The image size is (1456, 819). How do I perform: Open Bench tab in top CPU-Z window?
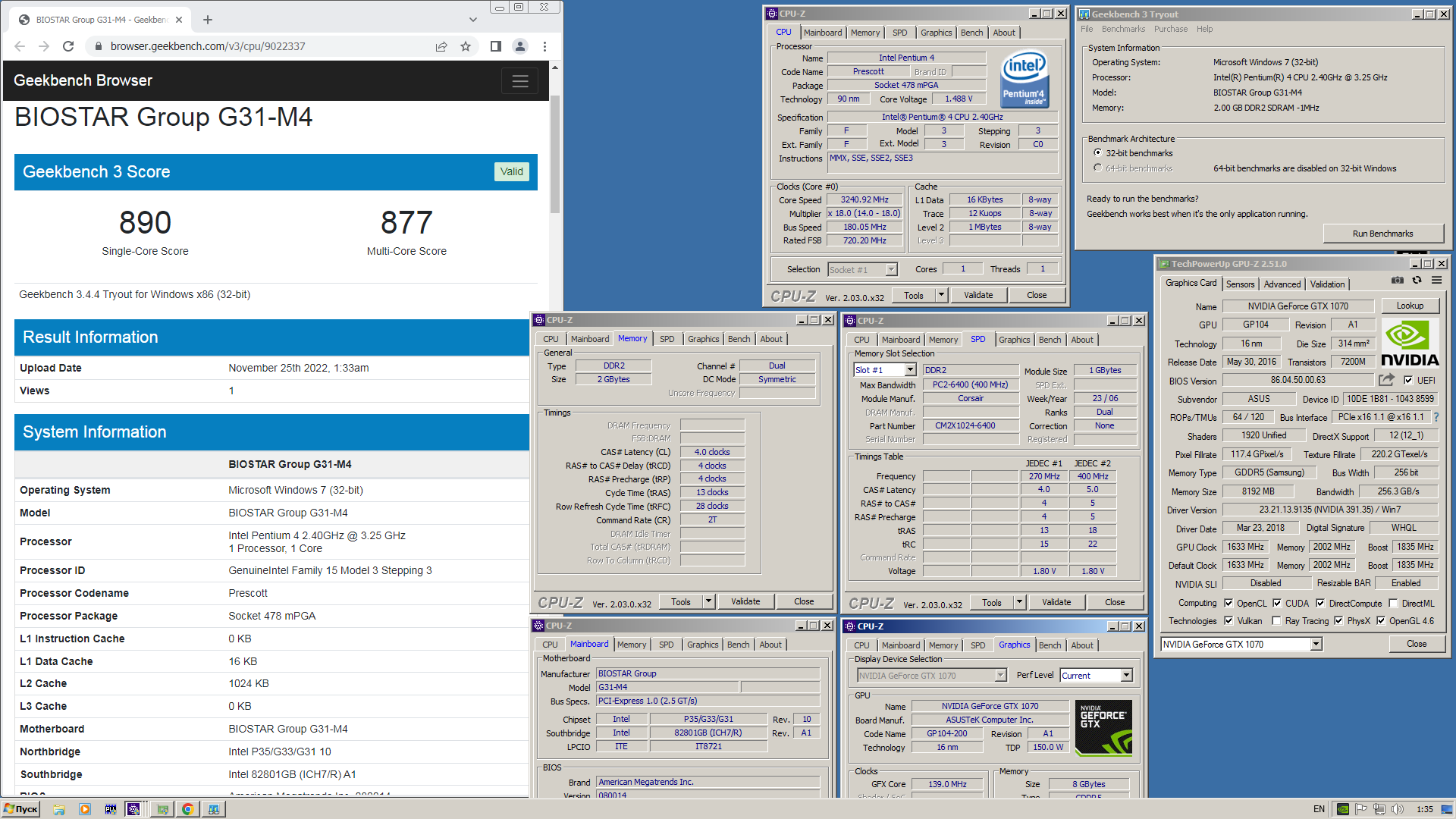tap(971, 33)
